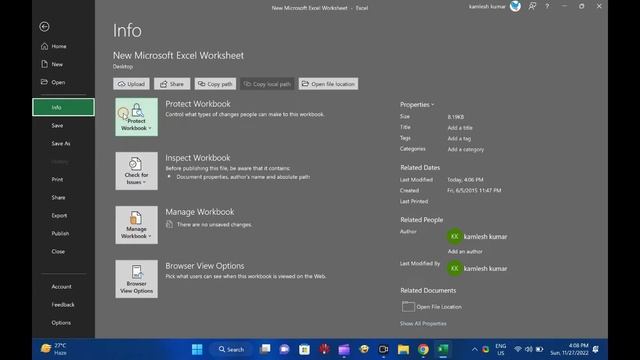This screenshot has height=360, width=640.
Task: Open Task View on the taskbar
Action: (265, 349)
